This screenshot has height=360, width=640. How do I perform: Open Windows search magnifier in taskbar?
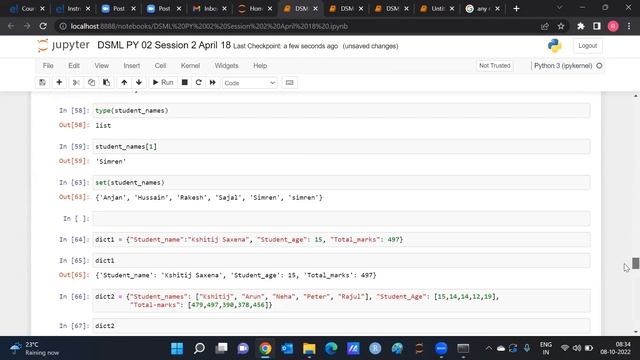199,348
